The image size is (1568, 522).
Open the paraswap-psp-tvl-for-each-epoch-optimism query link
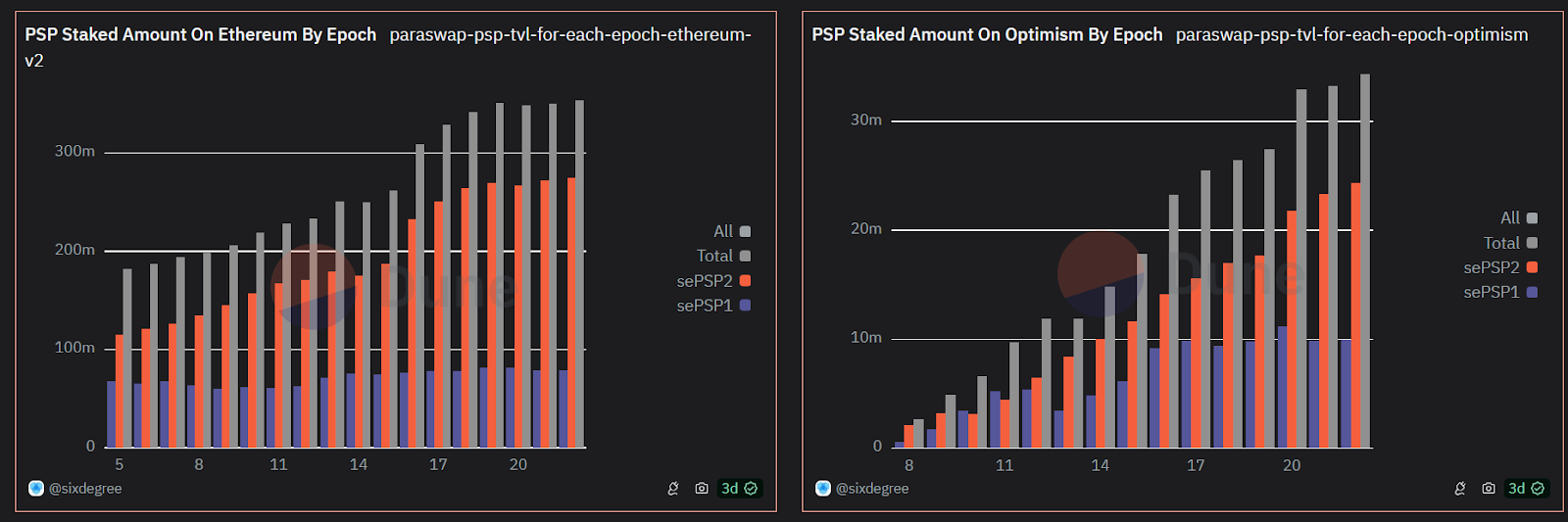(1351, 35)
